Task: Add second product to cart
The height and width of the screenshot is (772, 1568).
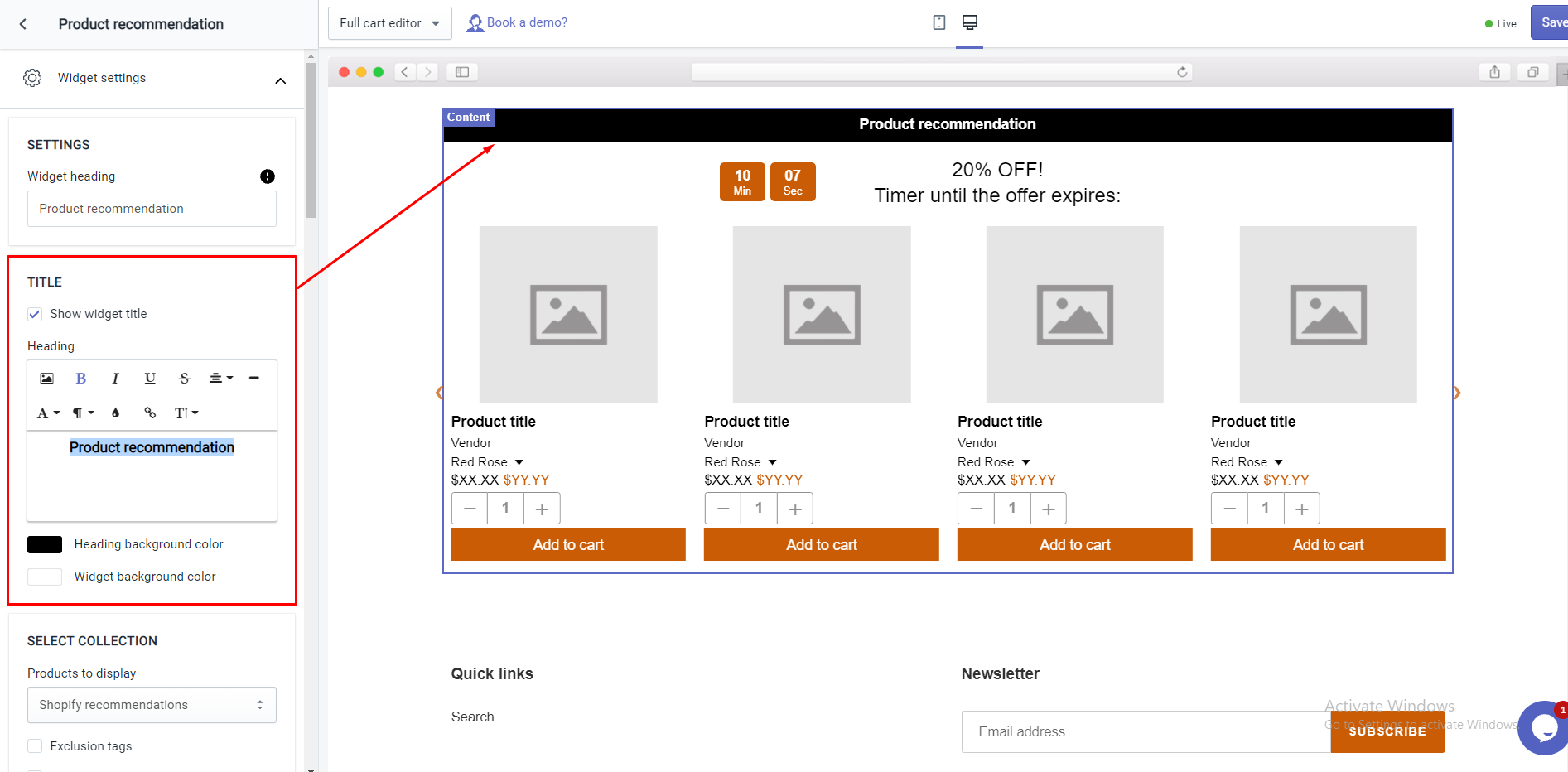Action: [x=822, y=545]
